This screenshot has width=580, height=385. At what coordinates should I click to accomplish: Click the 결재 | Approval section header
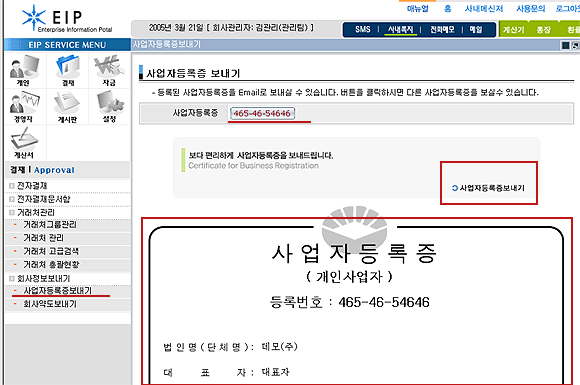click(42, 170)
